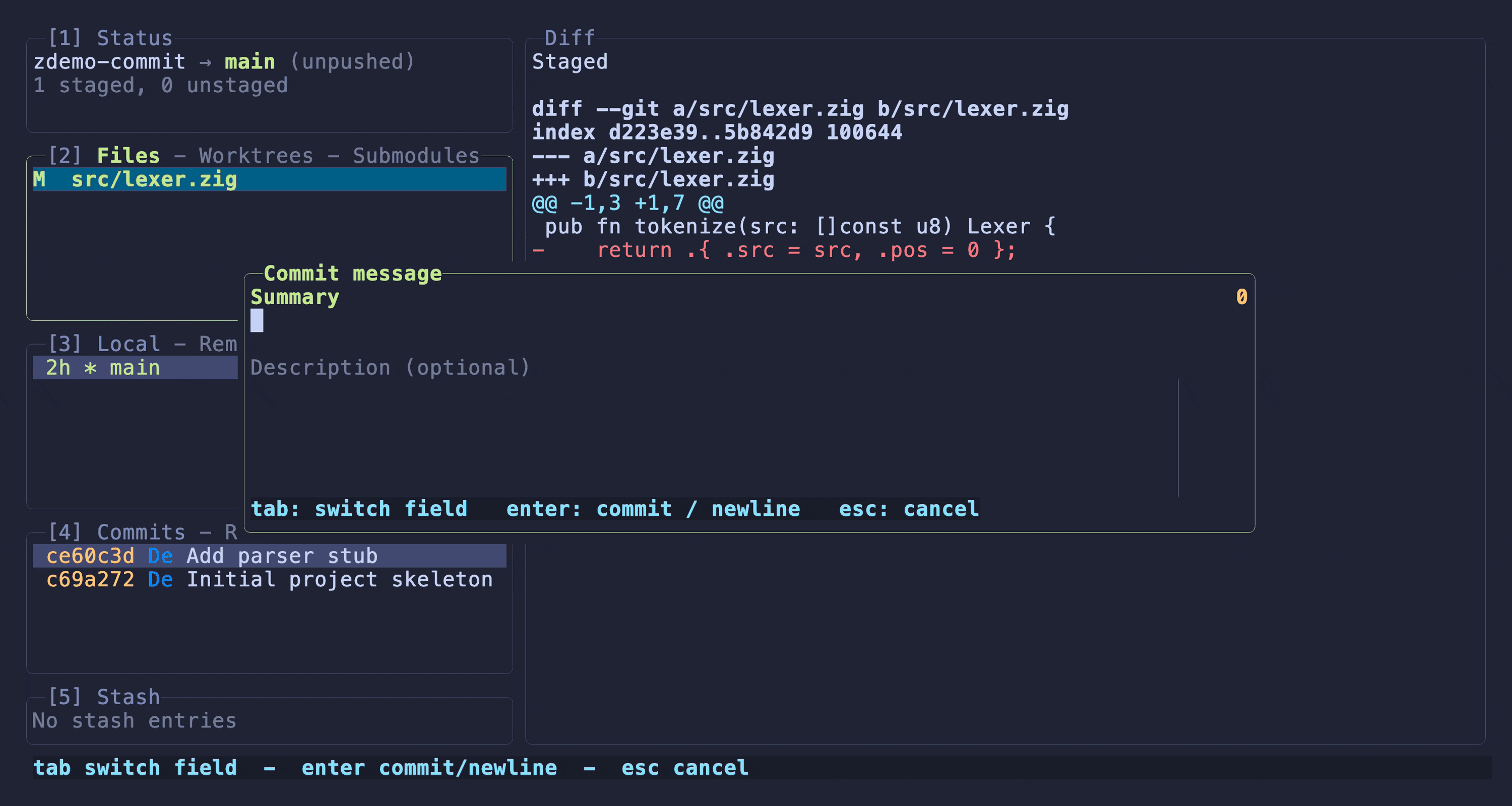The width and height of the screenshot is (1512, 806).
Task: Select the Stash panel title
Action: coord(103,697)
